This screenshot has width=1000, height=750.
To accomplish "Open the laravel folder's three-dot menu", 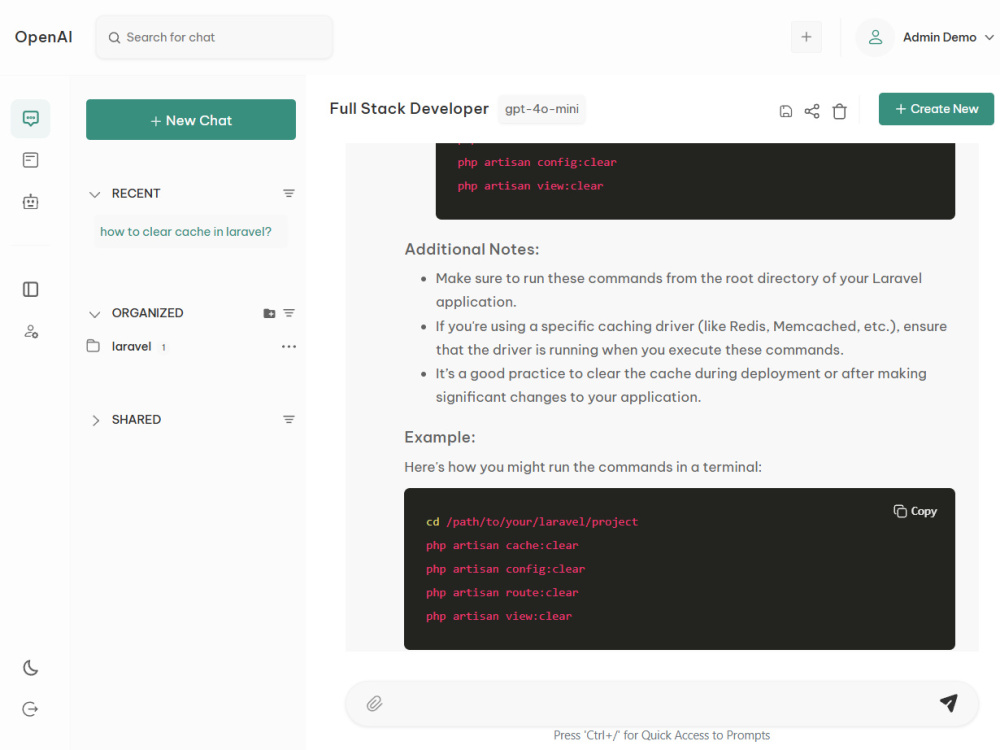I will tap(289, 346).
